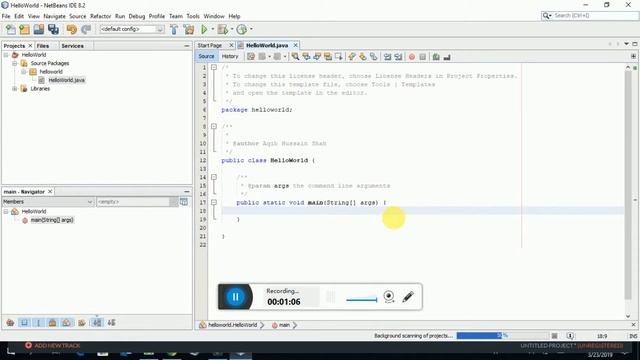Click the Profile Project toolbar icon

(x=242, y=29)
